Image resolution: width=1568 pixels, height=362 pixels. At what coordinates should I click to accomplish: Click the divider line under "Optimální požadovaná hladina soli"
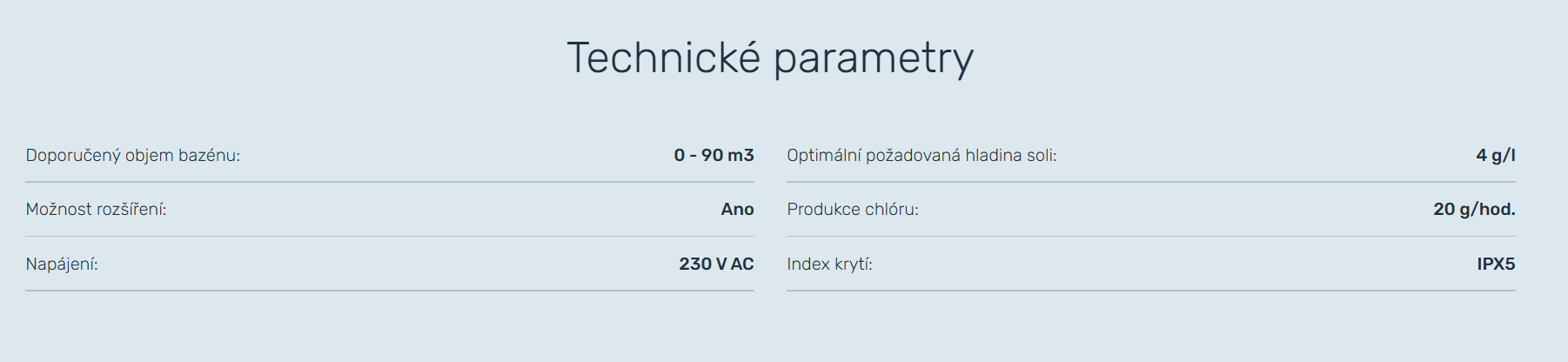pos(1150,182)
